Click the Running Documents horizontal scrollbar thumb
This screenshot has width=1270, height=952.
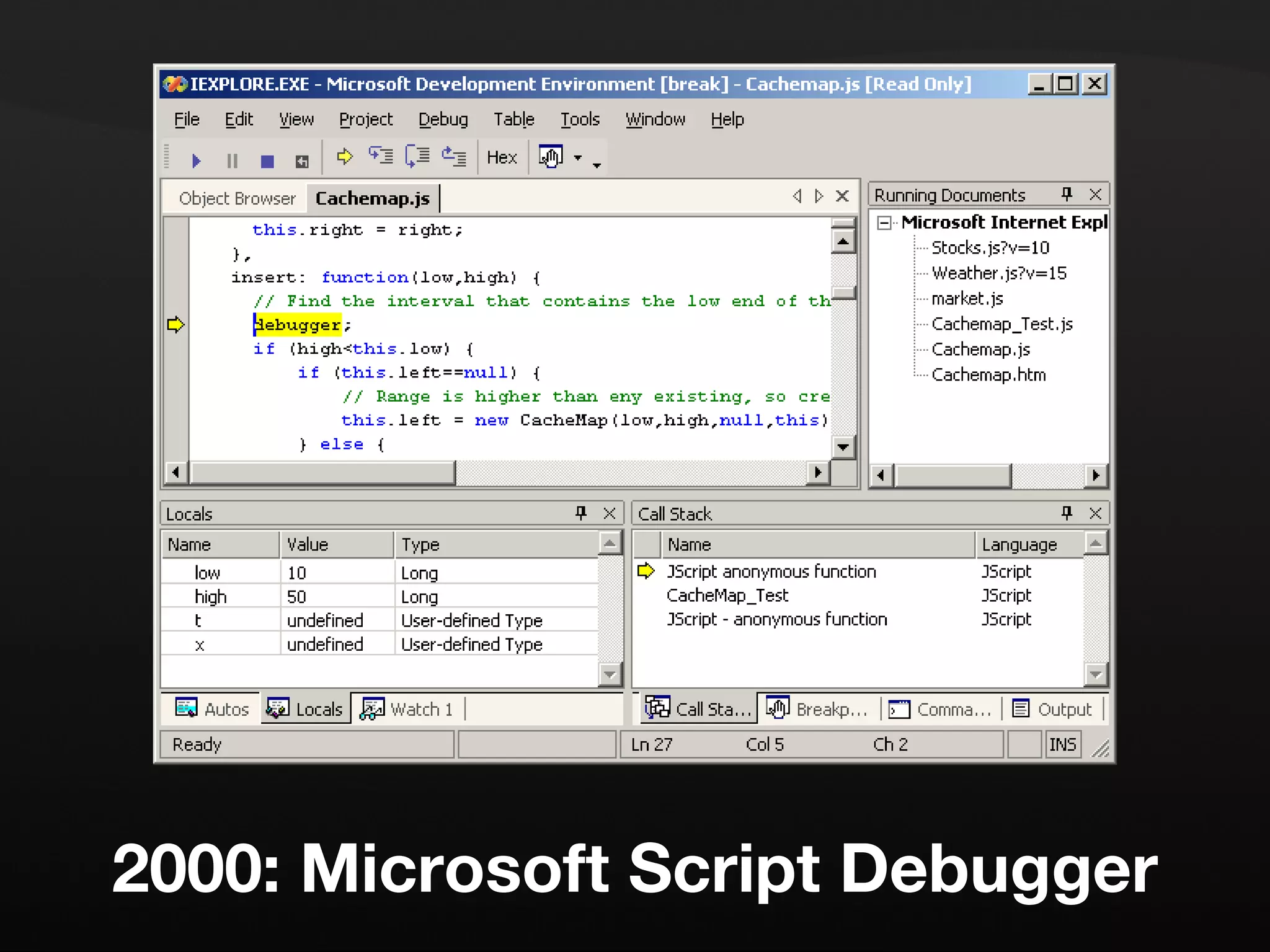pyautogui.click(x=952, y=475)
